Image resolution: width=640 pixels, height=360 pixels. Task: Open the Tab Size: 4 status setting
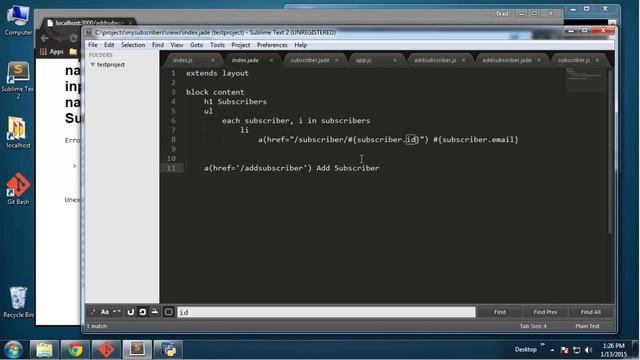(x=533, y=326)
